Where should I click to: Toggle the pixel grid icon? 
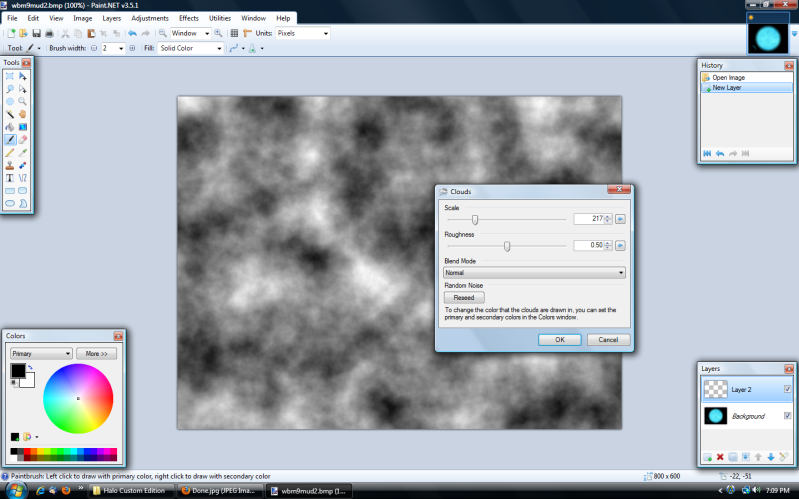click(234, 33)
